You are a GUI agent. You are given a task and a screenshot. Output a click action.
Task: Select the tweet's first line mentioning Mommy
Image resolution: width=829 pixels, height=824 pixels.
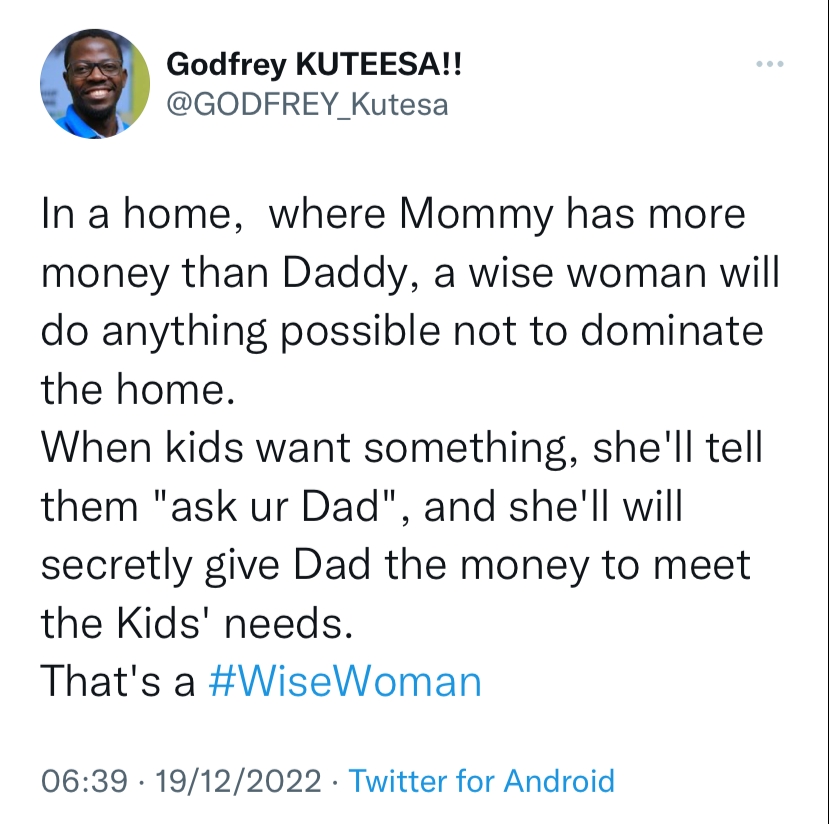point(393,215)
